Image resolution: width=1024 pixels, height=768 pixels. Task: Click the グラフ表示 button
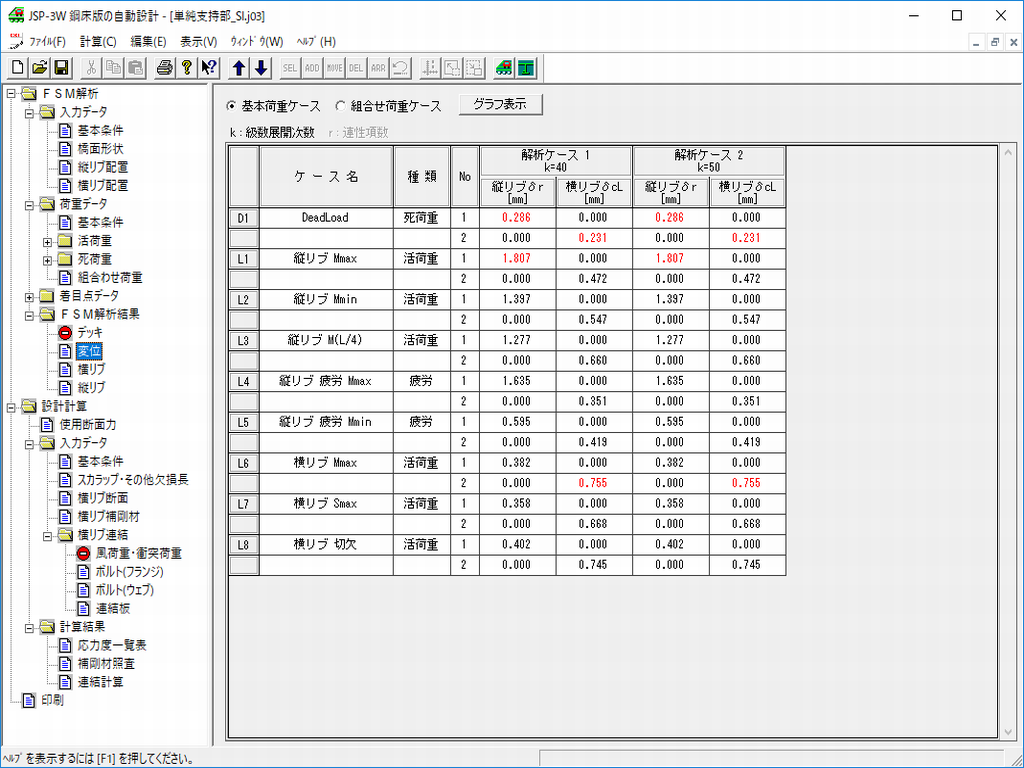[x=500, y=104]
